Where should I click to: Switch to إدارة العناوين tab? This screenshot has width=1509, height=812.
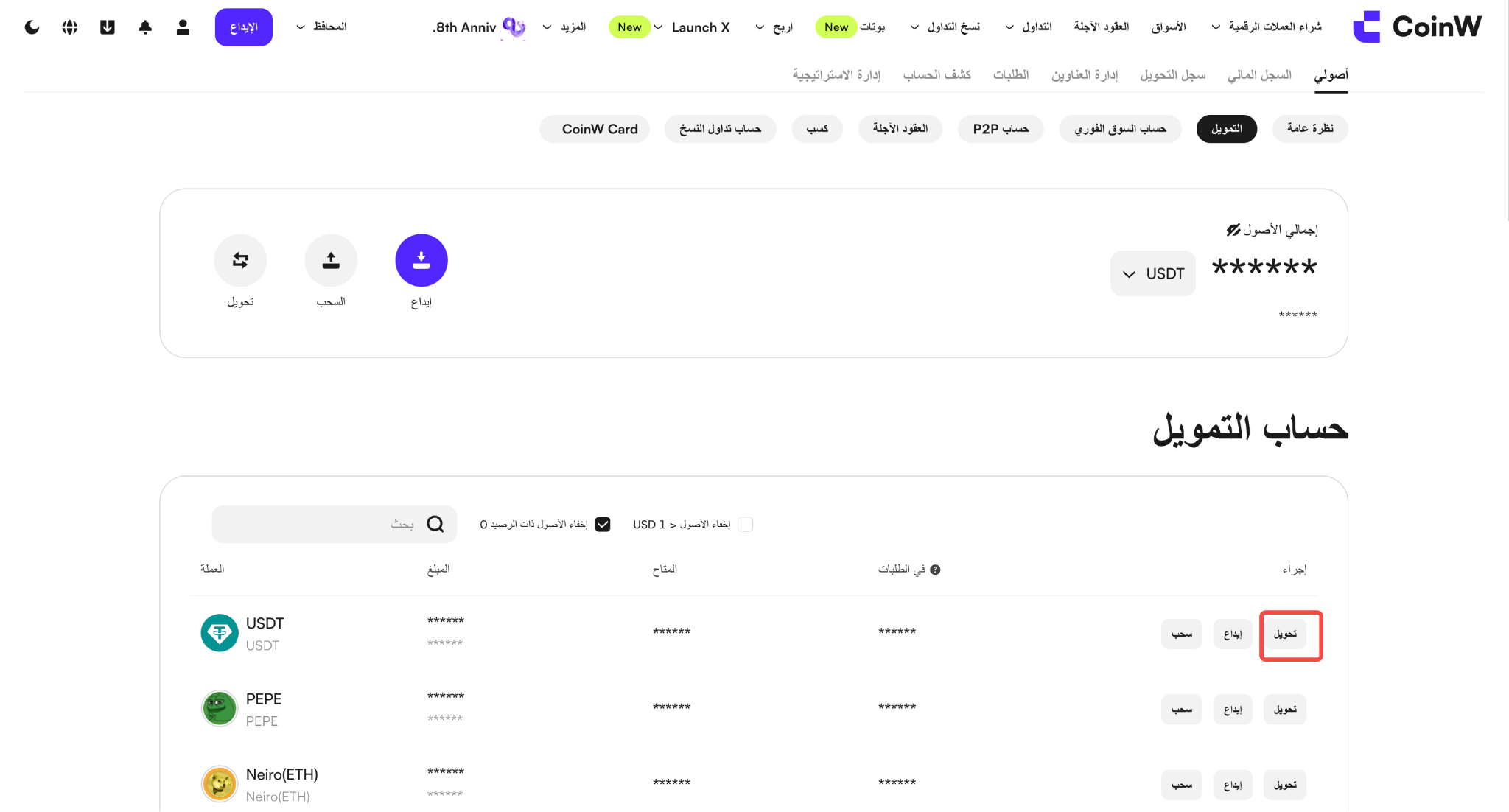coord(1085,75)
